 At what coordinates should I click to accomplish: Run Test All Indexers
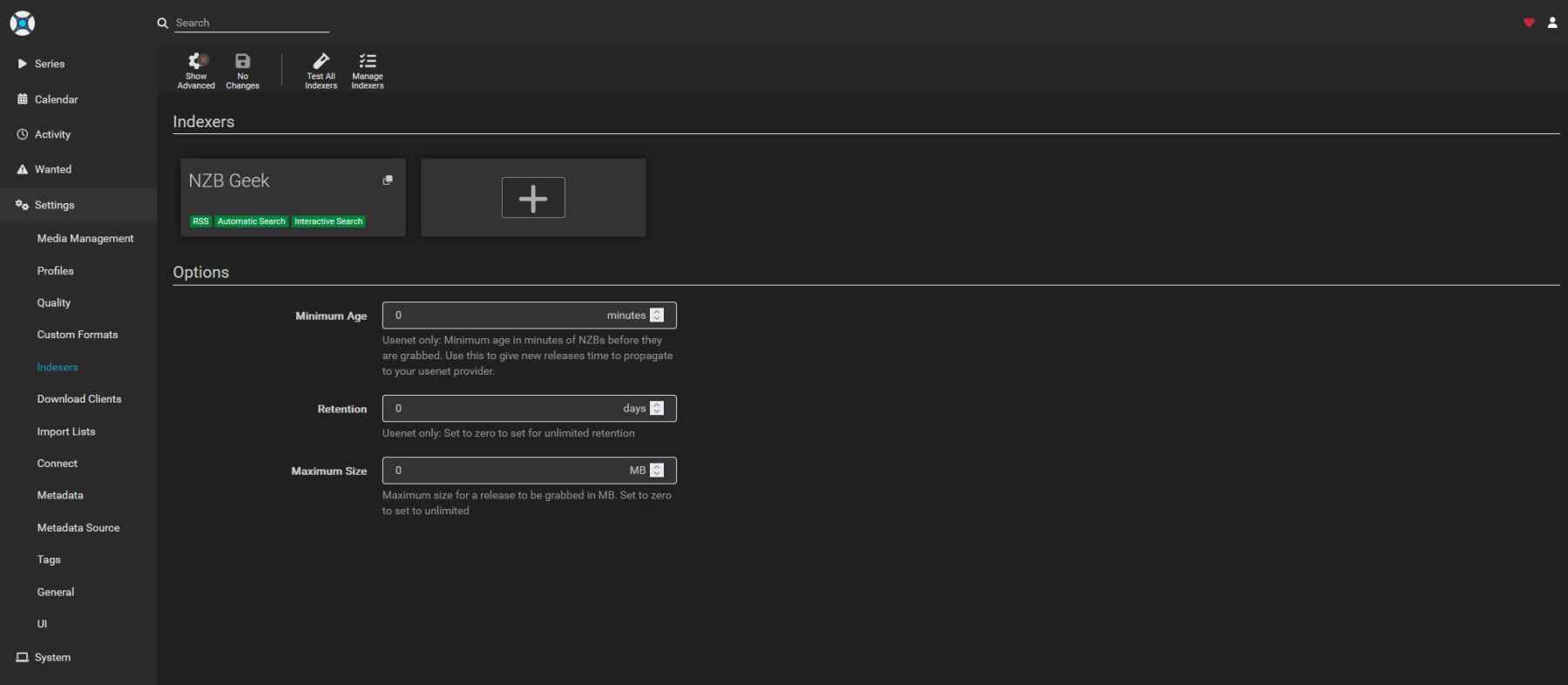(321, 70)
